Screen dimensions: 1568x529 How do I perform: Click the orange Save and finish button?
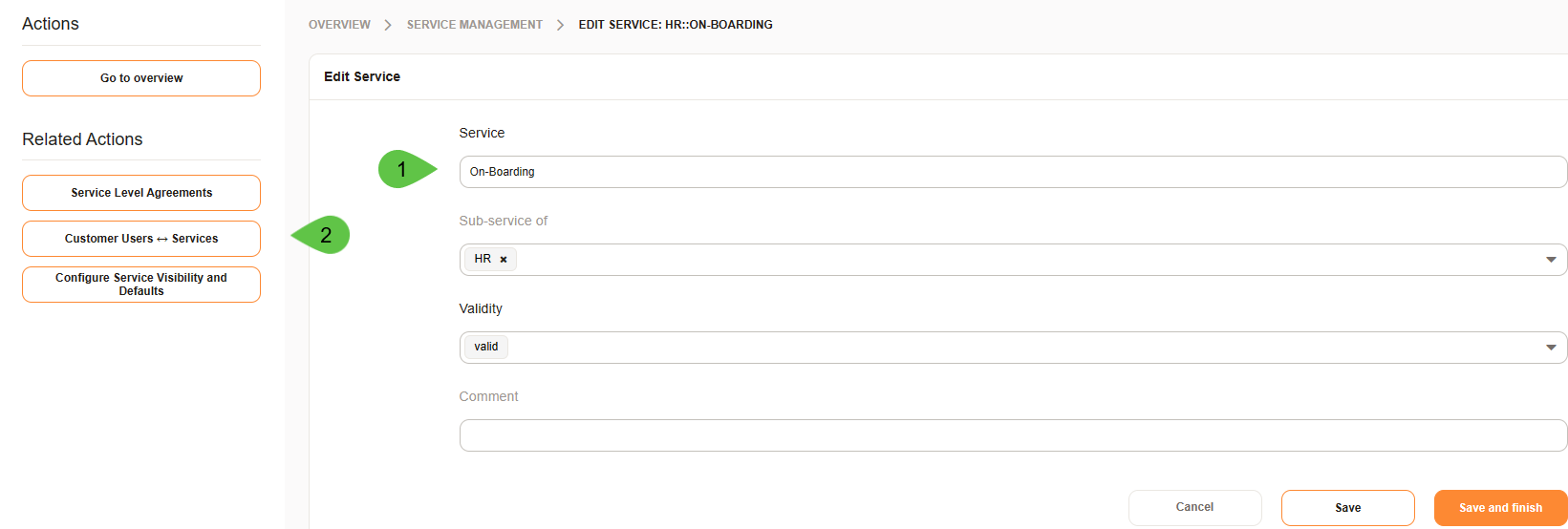(1500, 508)
